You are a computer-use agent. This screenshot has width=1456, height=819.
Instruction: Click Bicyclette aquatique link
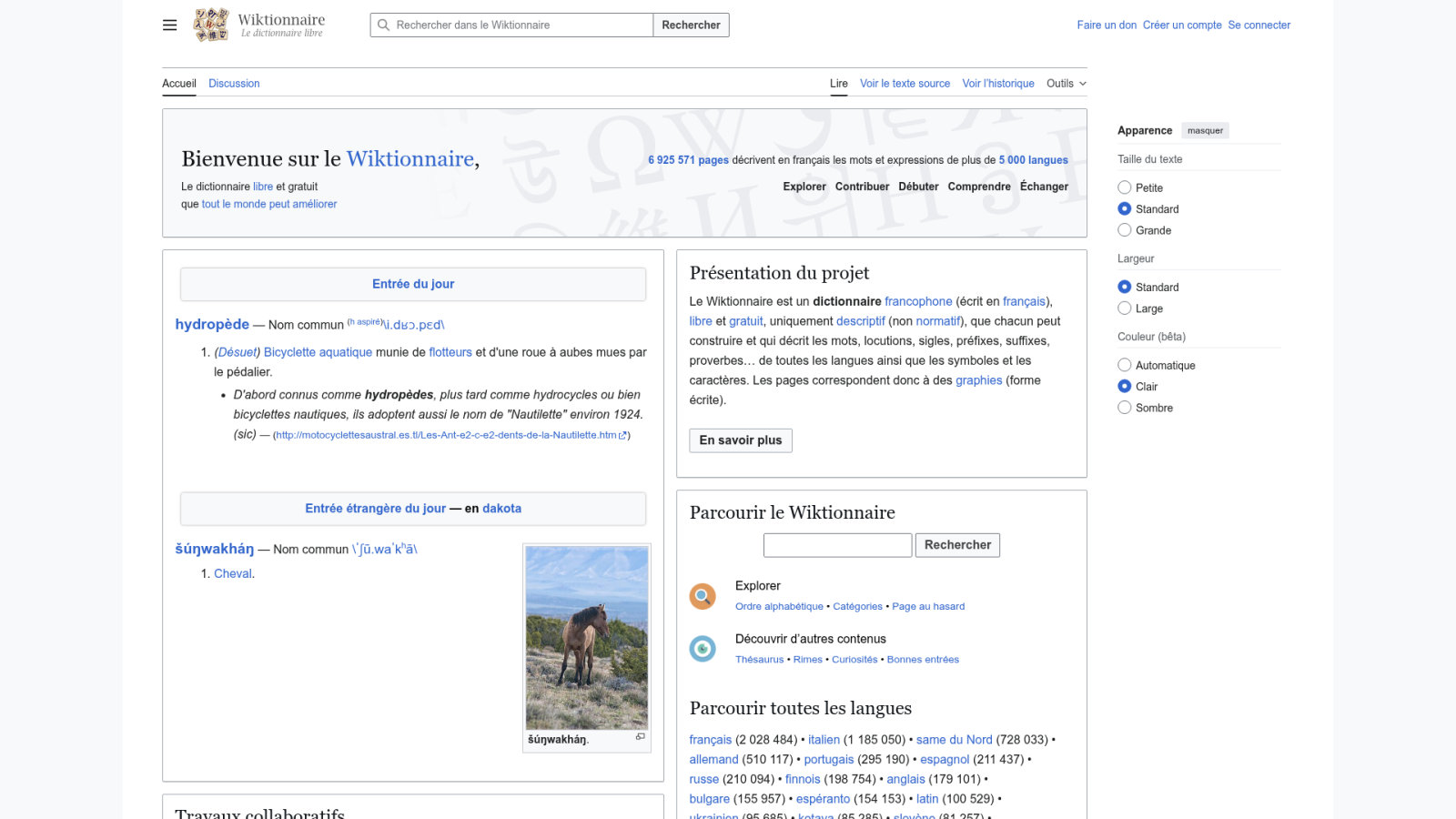click(x=318, y=352)
